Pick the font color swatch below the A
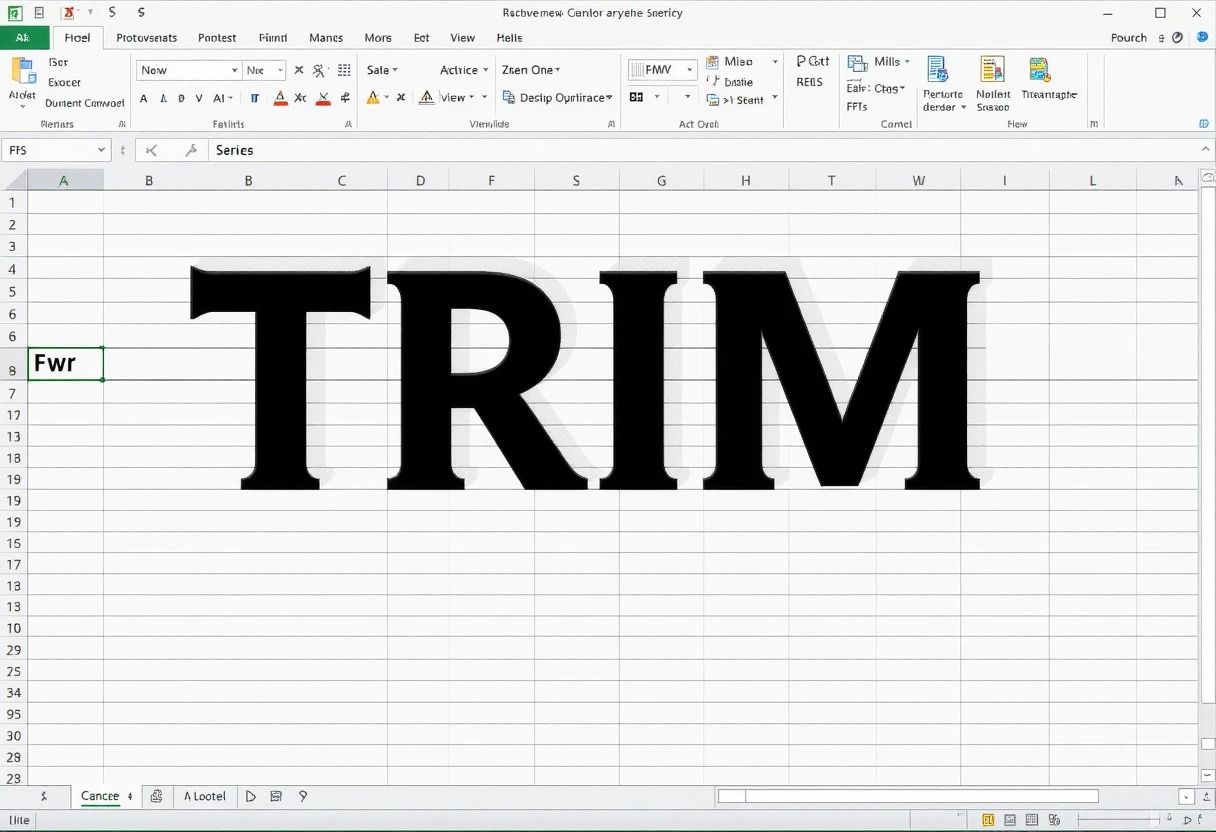The image size is (1216, 832). point(279,104)
